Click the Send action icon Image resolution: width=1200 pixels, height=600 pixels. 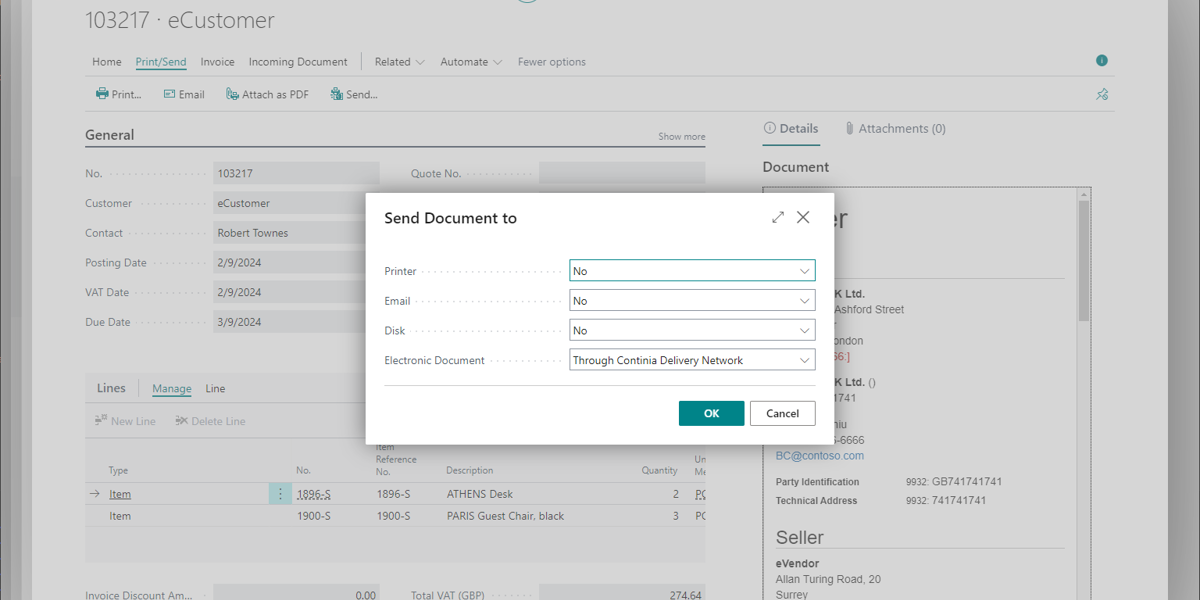tap(337, 94)
